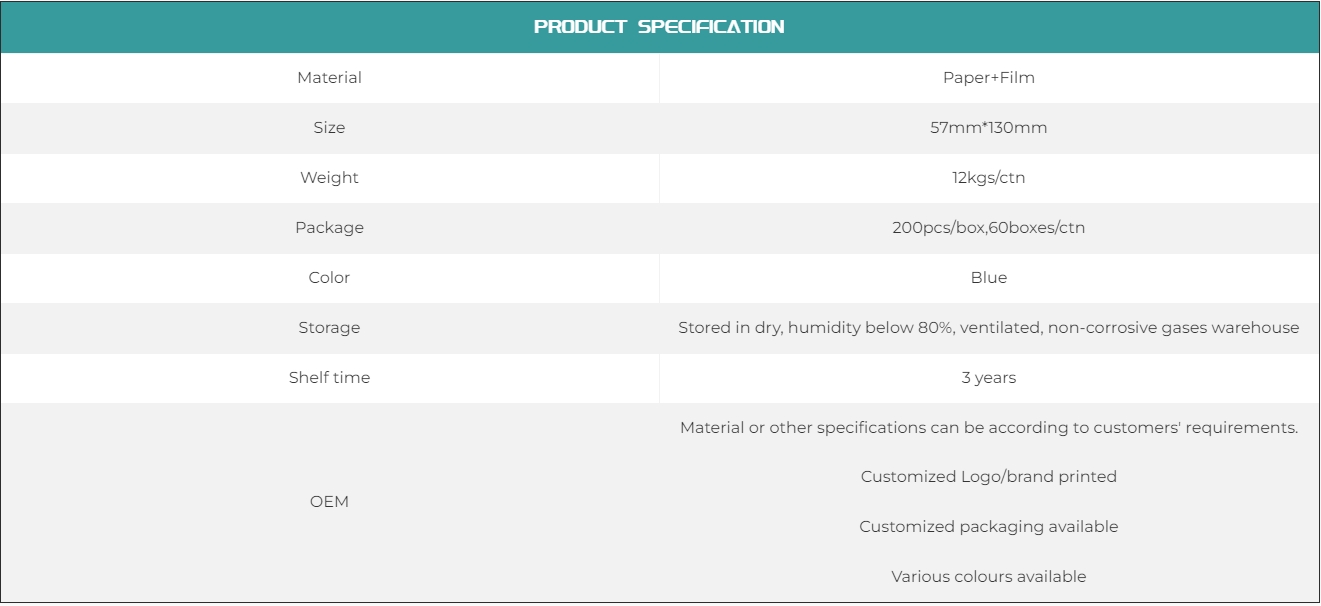
Task: Select the Package row label
Action: coord(329,228)
